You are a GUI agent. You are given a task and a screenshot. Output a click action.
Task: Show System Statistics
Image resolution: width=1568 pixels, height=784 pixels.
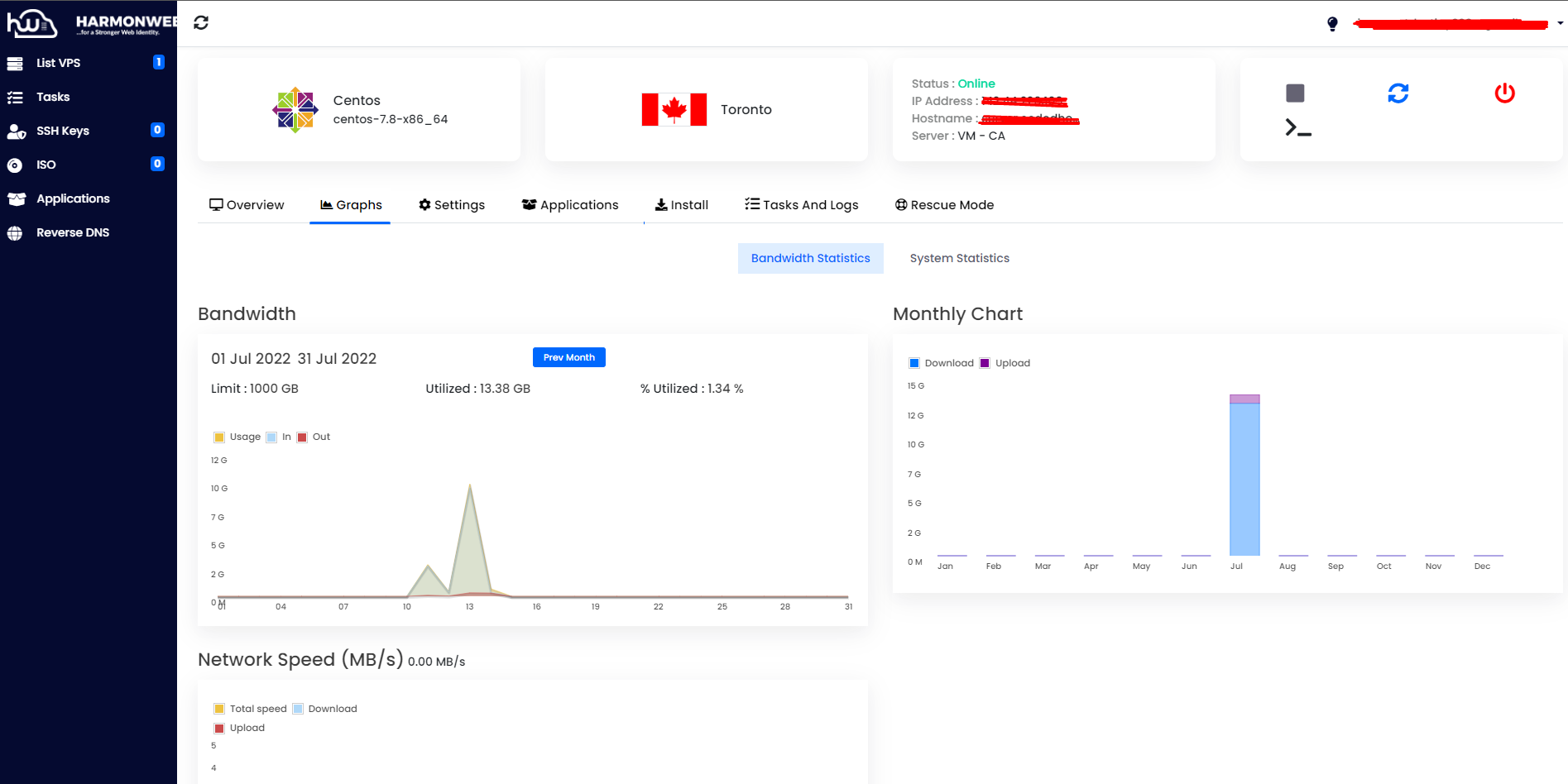point(959,257)
